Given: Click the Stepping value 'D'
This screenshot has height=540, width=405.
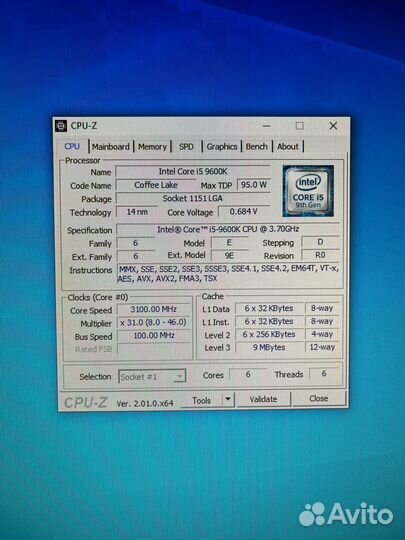Looking at the screenshot, I should pyautogui.click(x=320, y=242).
